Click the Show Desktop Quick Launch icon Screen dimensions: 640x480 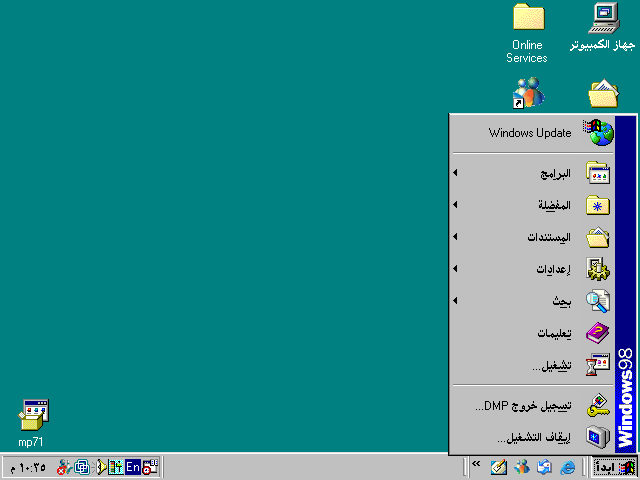point(499,467)
